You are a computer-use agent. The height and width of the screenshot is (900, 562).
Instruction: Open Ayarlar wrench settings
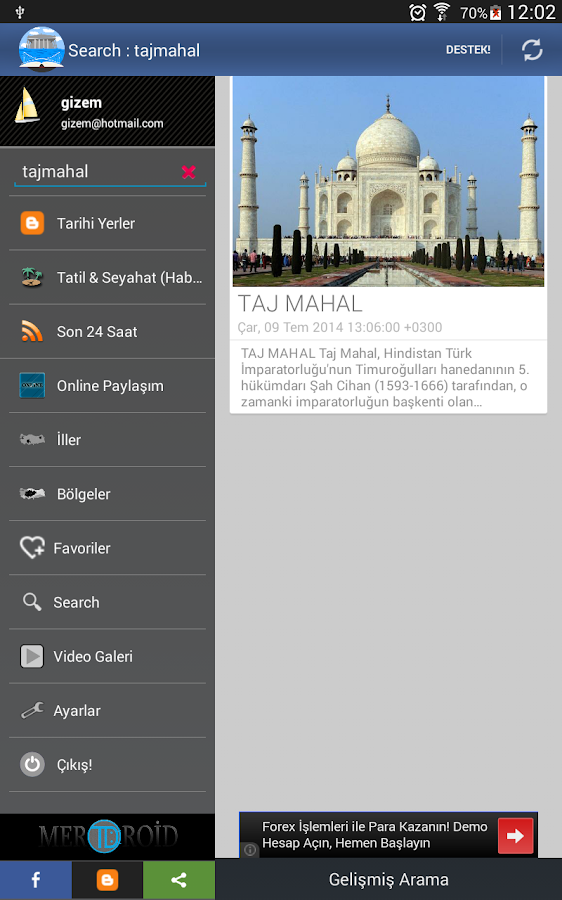pos(107,711)
